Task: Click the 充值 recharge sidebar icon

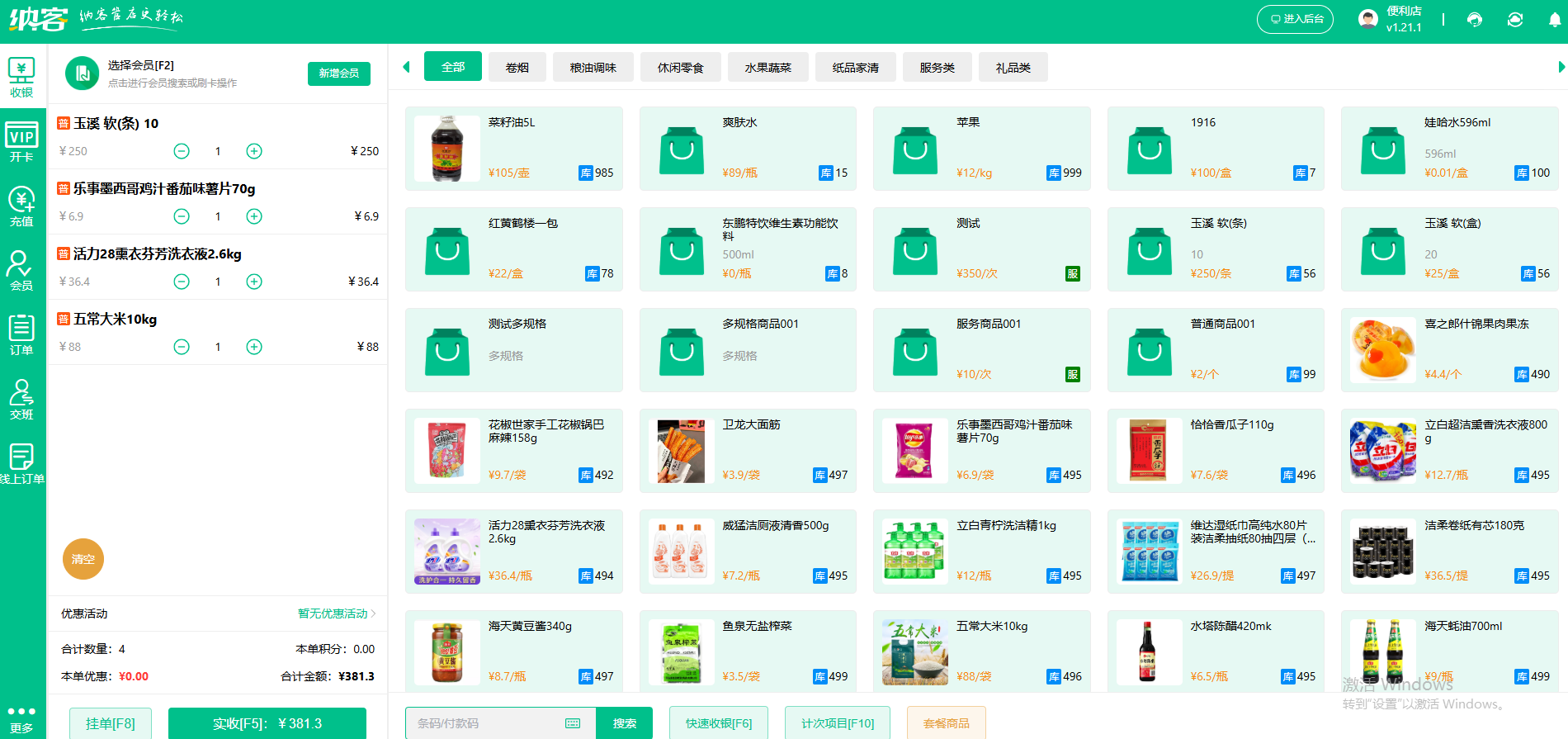Action: [x=21, y=206]
